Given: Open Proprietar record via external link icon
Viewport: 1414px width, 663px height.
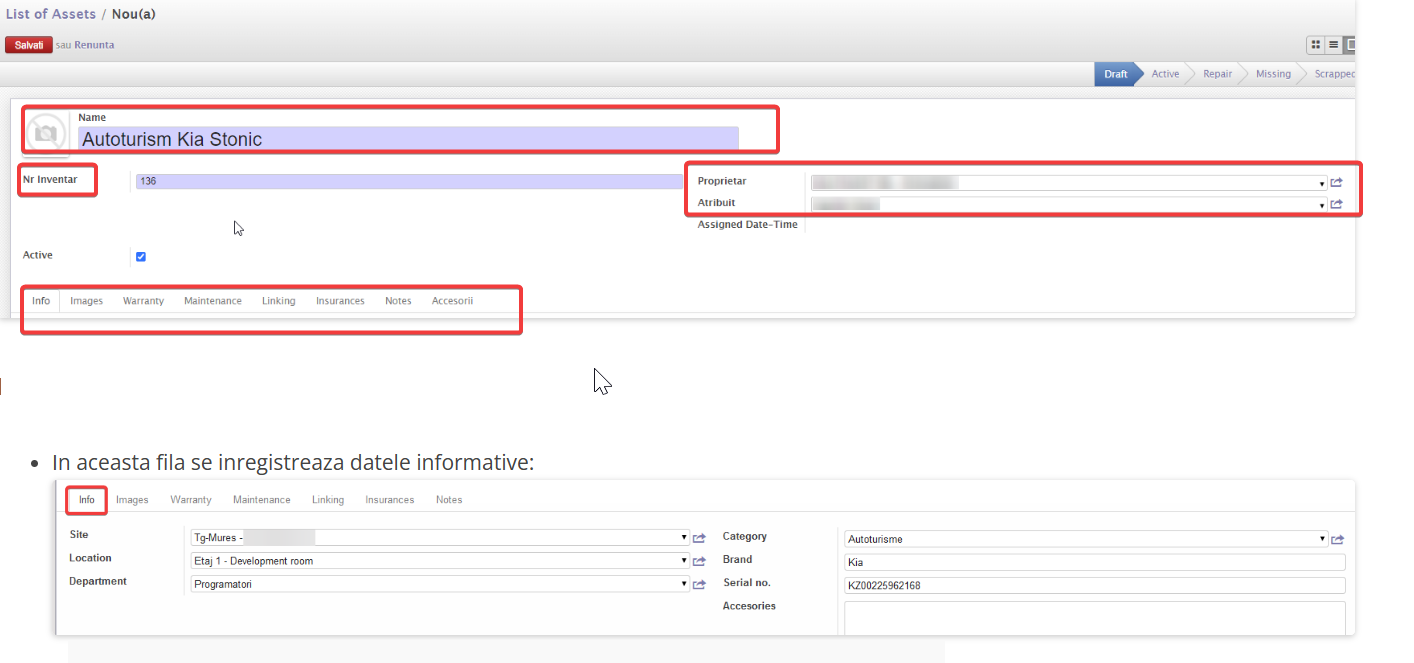Looking at the screenshot, I should pyautogui.click(x=1337, y=183).
